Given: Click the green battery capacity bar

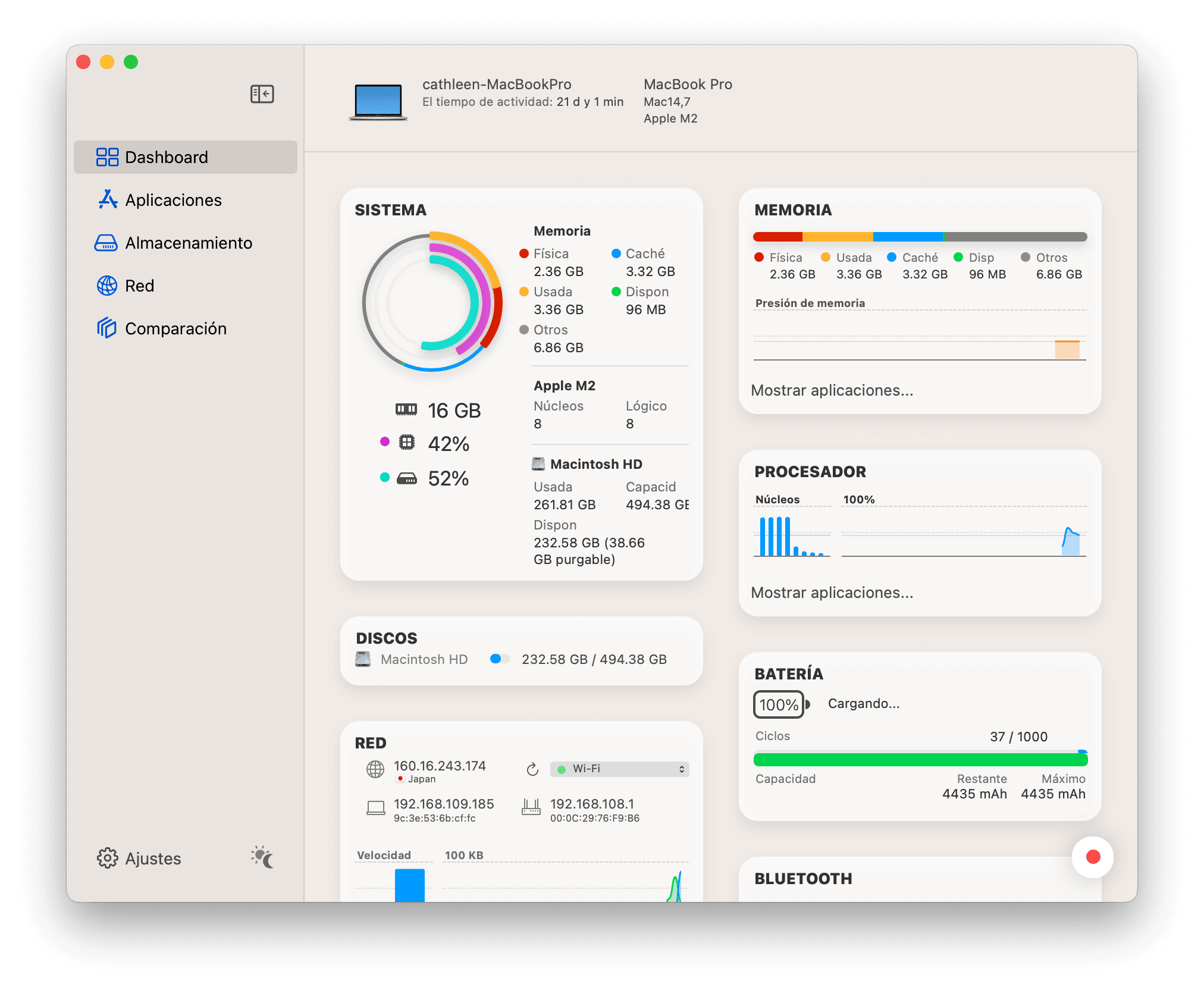Looking at the screenshot, I should pyautogui.click(x=920, y=759).
